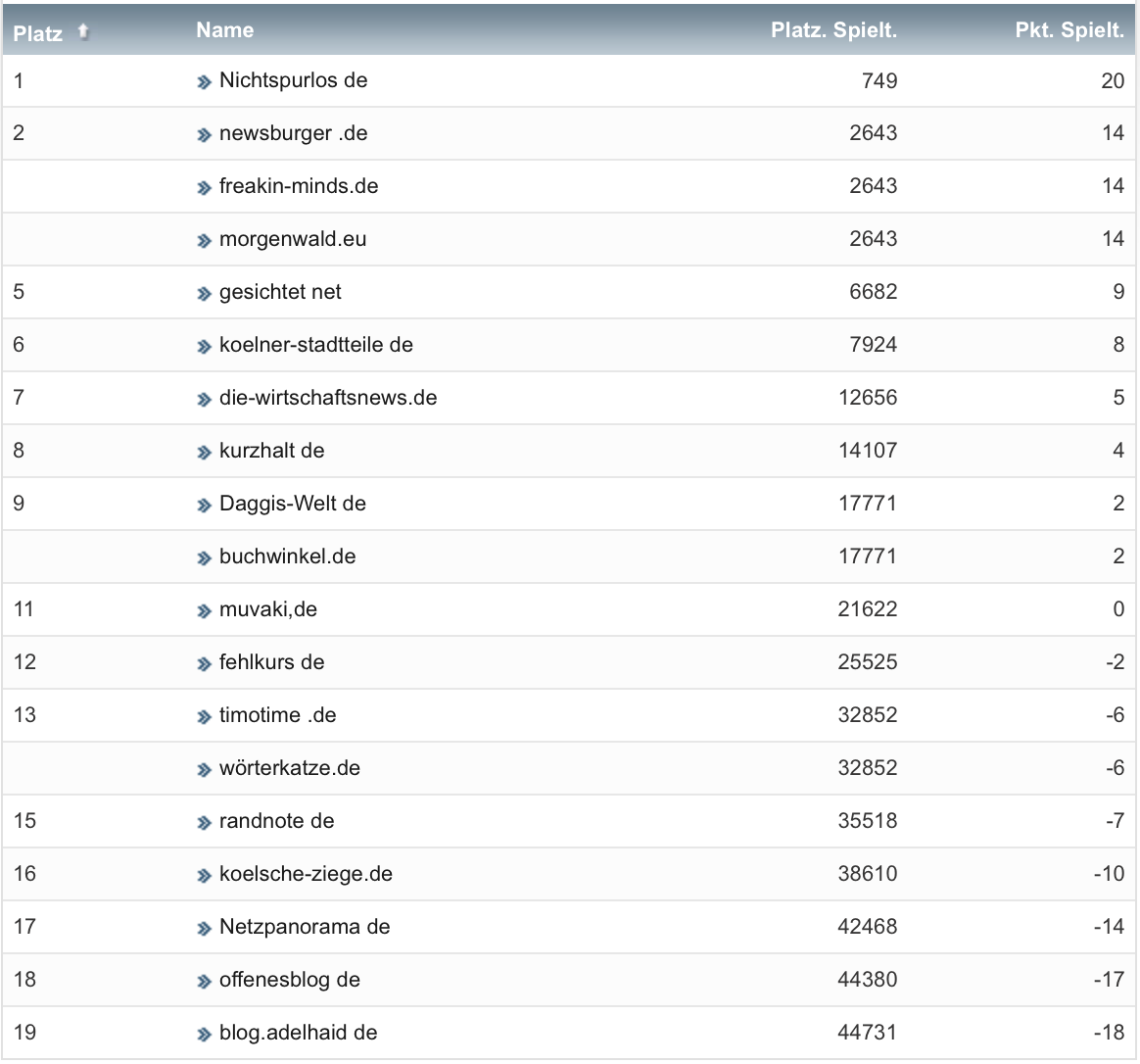Screen dimensions: 1140x1064
Task: Click the chevron icon before wörterkatze.de
Action: (x=204, y=770)
